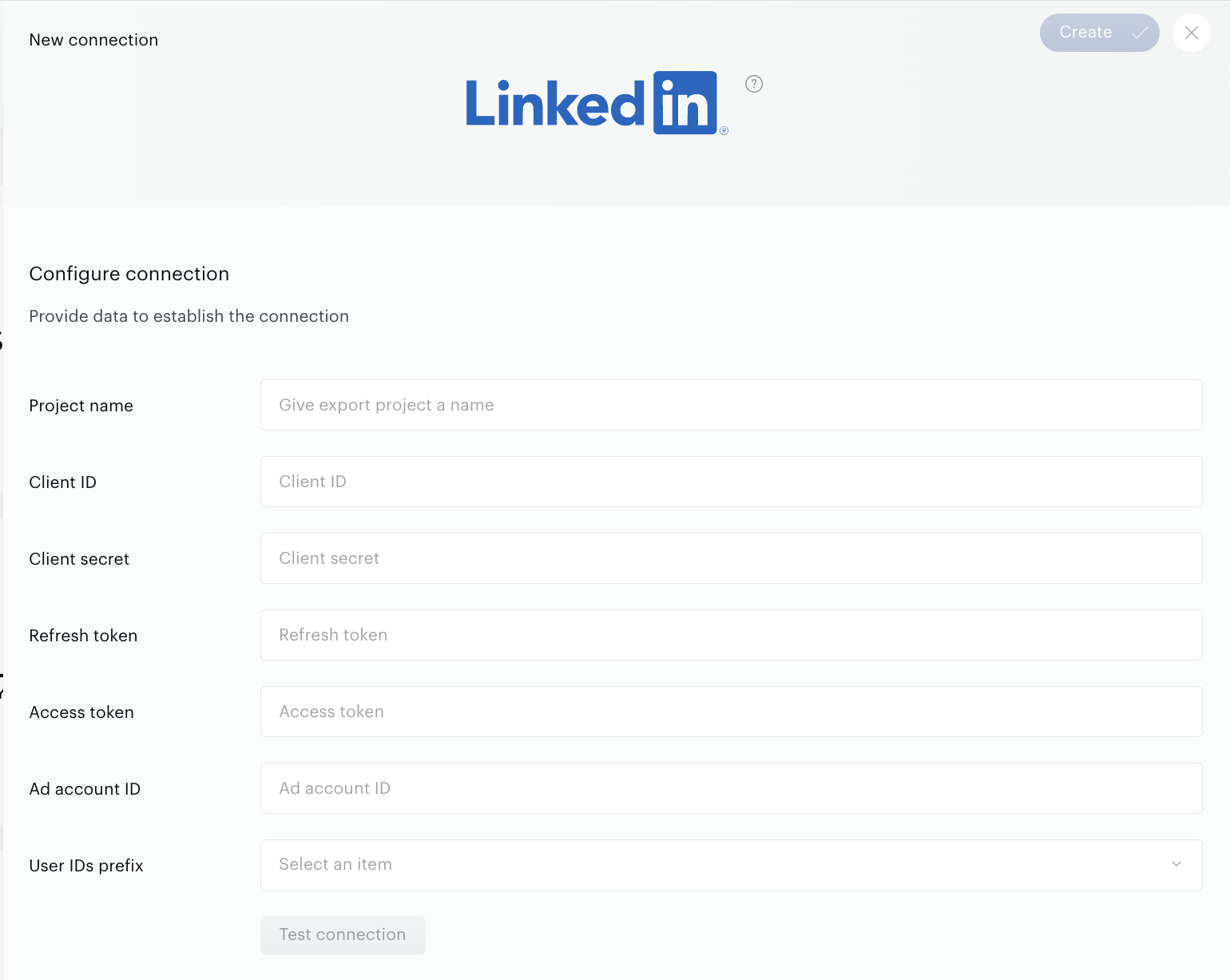Click the 'Configure connection' heading

point(129,274)
